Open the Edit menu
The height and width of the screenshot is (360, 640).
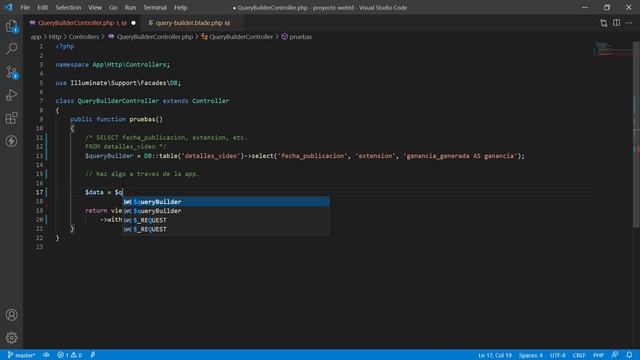(42, 7)
